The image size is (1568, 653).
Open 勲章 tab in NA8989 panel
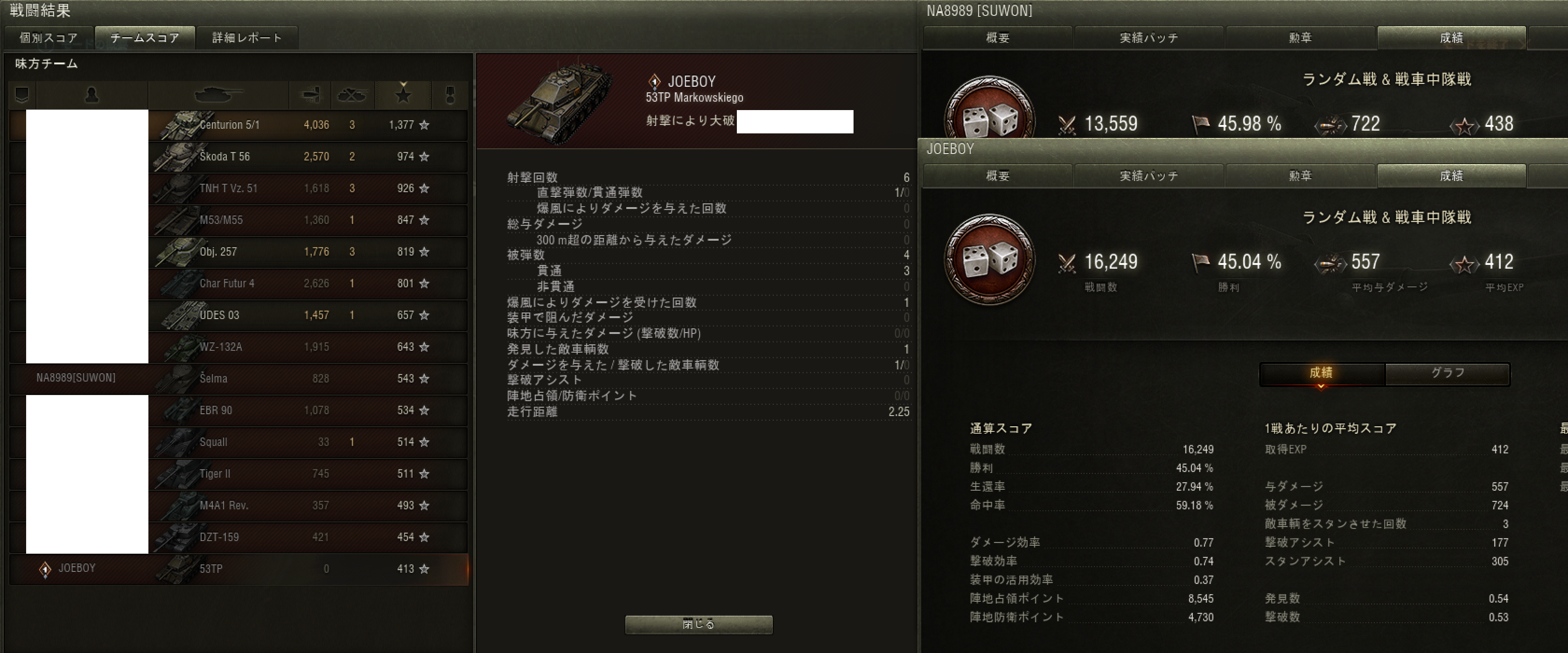coord(1300,38)
